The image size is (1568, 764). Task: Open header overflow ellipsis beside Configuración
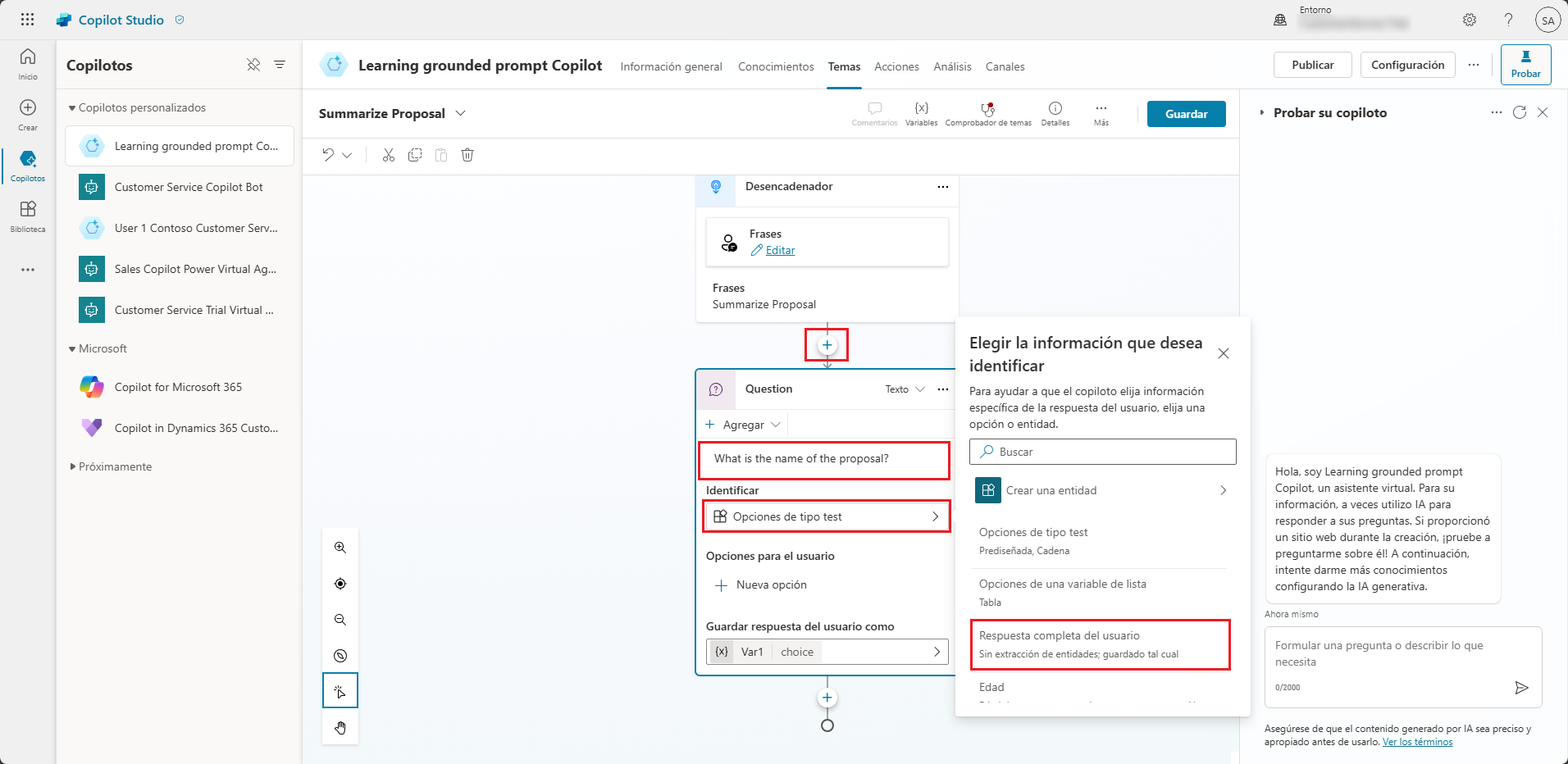tap(1474, 65)
